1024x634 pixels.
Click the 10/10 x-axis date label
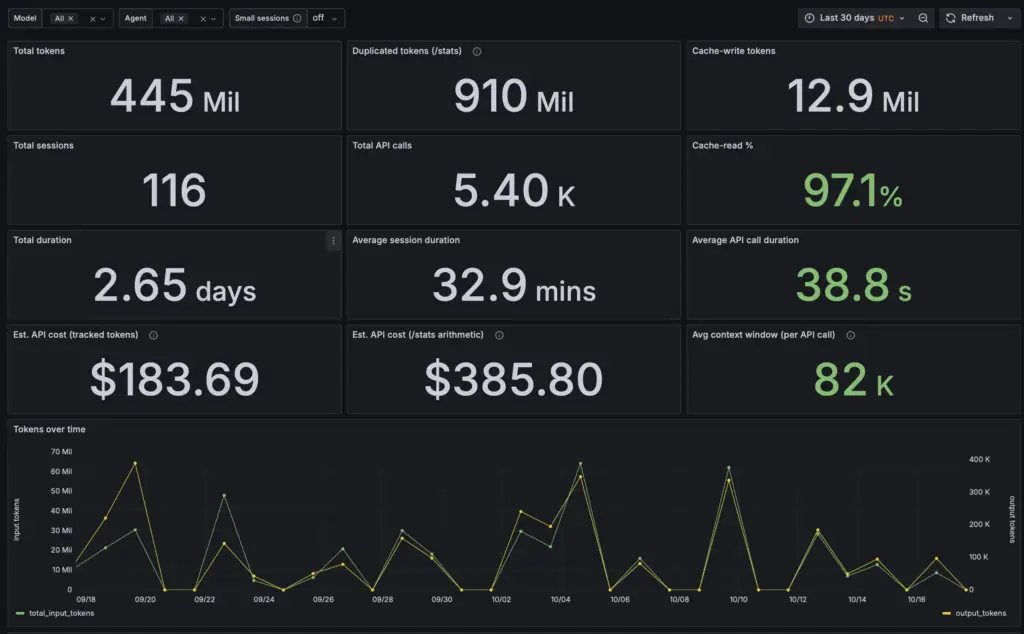pos(738,599)
